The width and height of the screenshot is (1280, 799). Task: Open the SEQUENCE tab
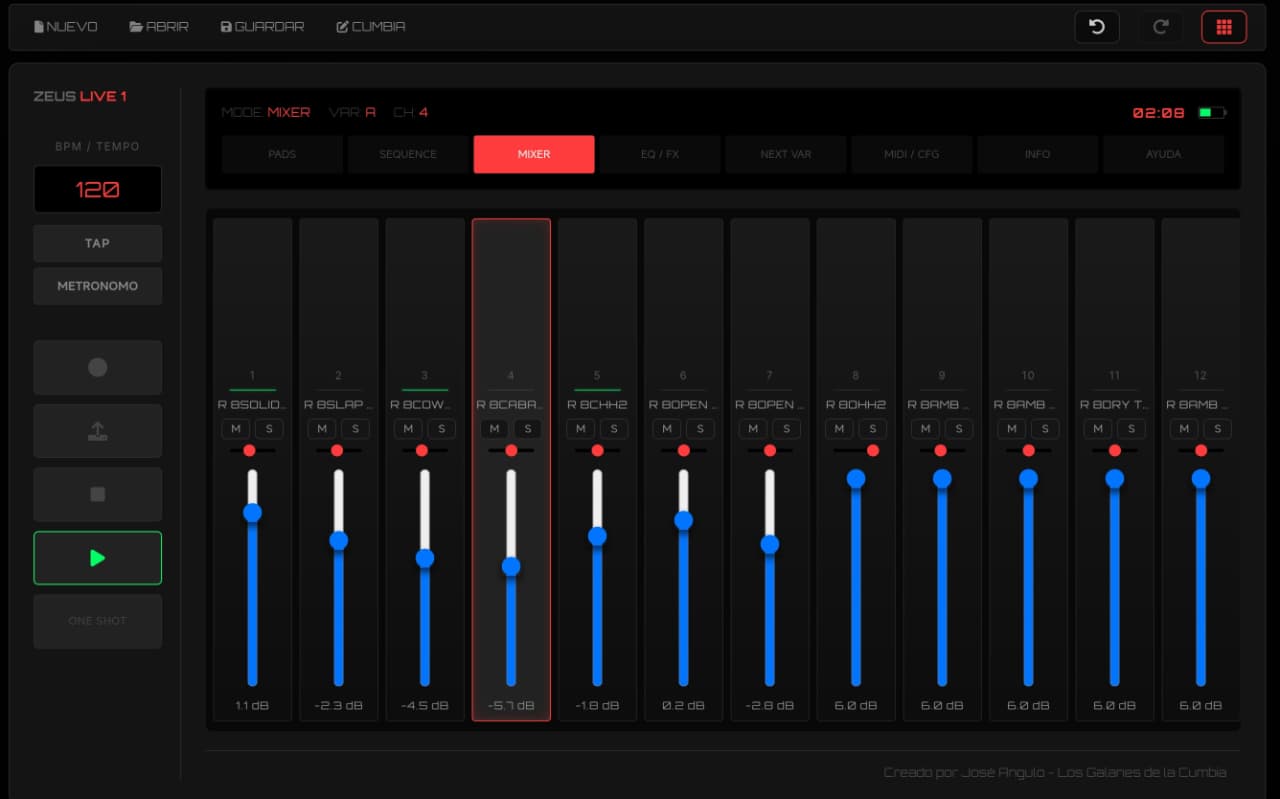[408, 155]
